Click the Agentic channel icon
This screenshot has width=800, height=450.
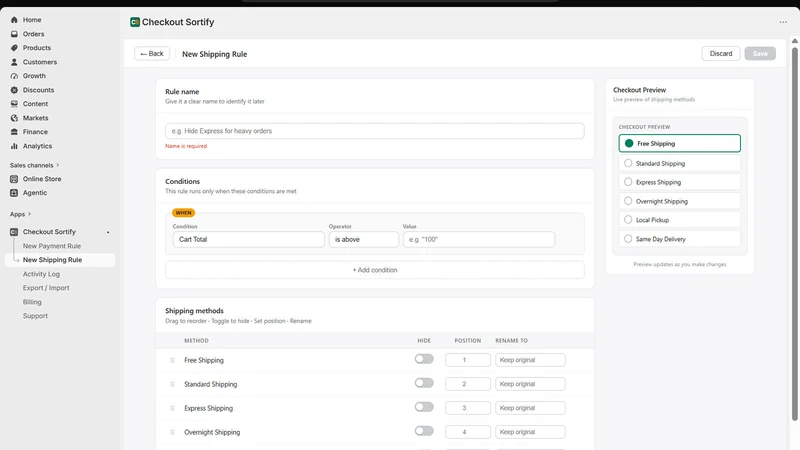(14, 193)
